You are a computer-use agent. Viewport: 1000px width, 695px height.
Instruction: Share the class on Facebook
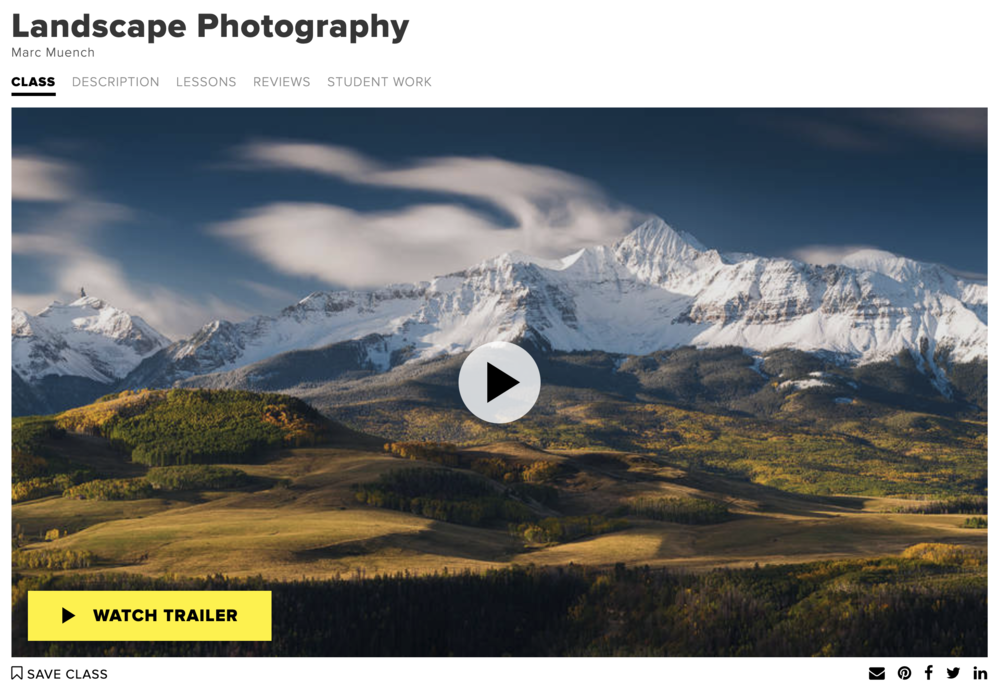(x=929, y=673)
